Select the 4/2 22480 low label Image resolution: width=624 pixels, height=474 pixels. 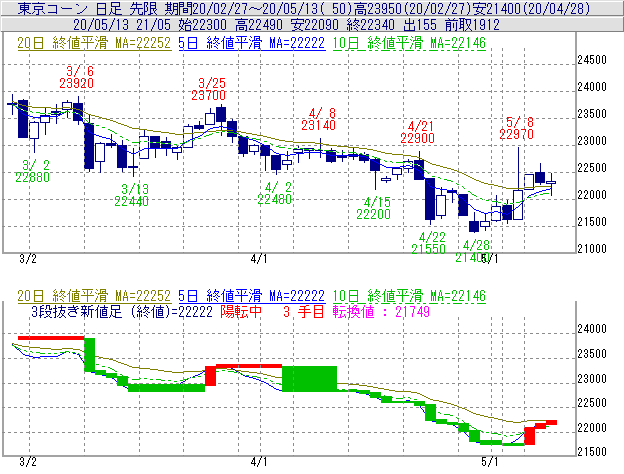[275, 193]
